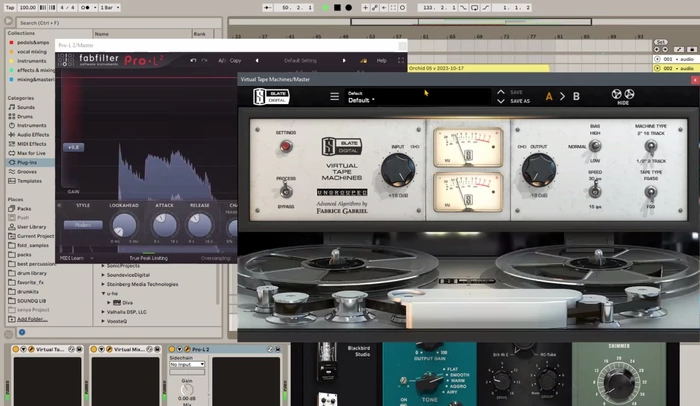
Task: Click the red SETTINGS button on tape machine
Action: (286, 146)
